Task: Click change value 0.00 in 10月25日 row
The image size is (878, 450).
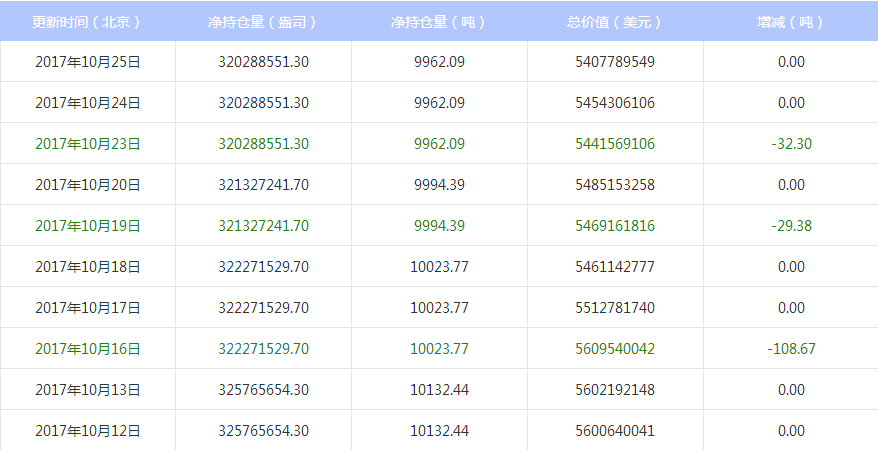Action: pos(791,62)
